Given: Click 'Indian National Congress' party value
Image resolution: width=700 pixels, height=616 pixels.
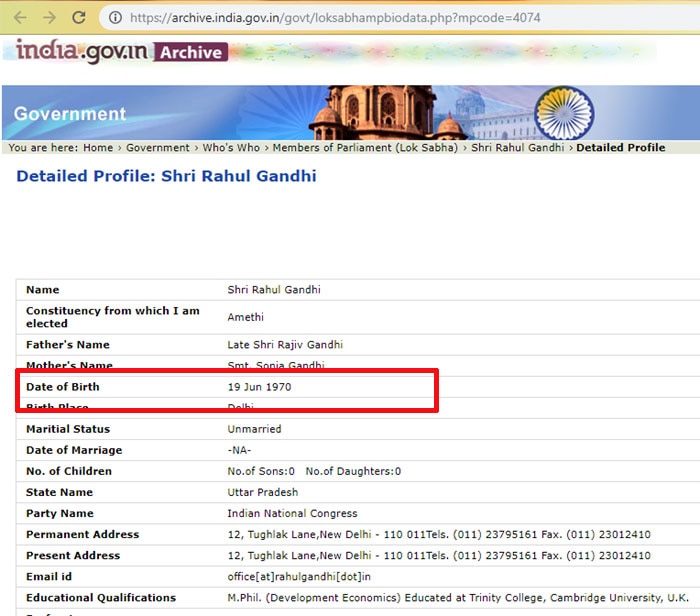Looking at the screenshot, I should [292, 513].
